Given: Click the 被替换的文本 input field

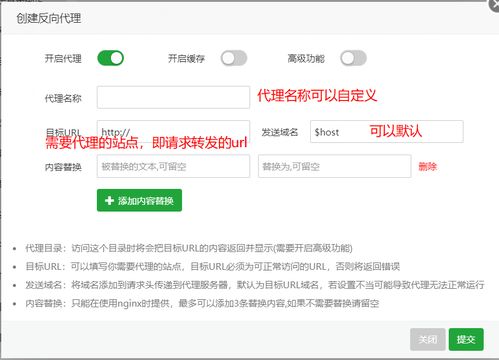Looking at the screenshot, I should [173, 166].
